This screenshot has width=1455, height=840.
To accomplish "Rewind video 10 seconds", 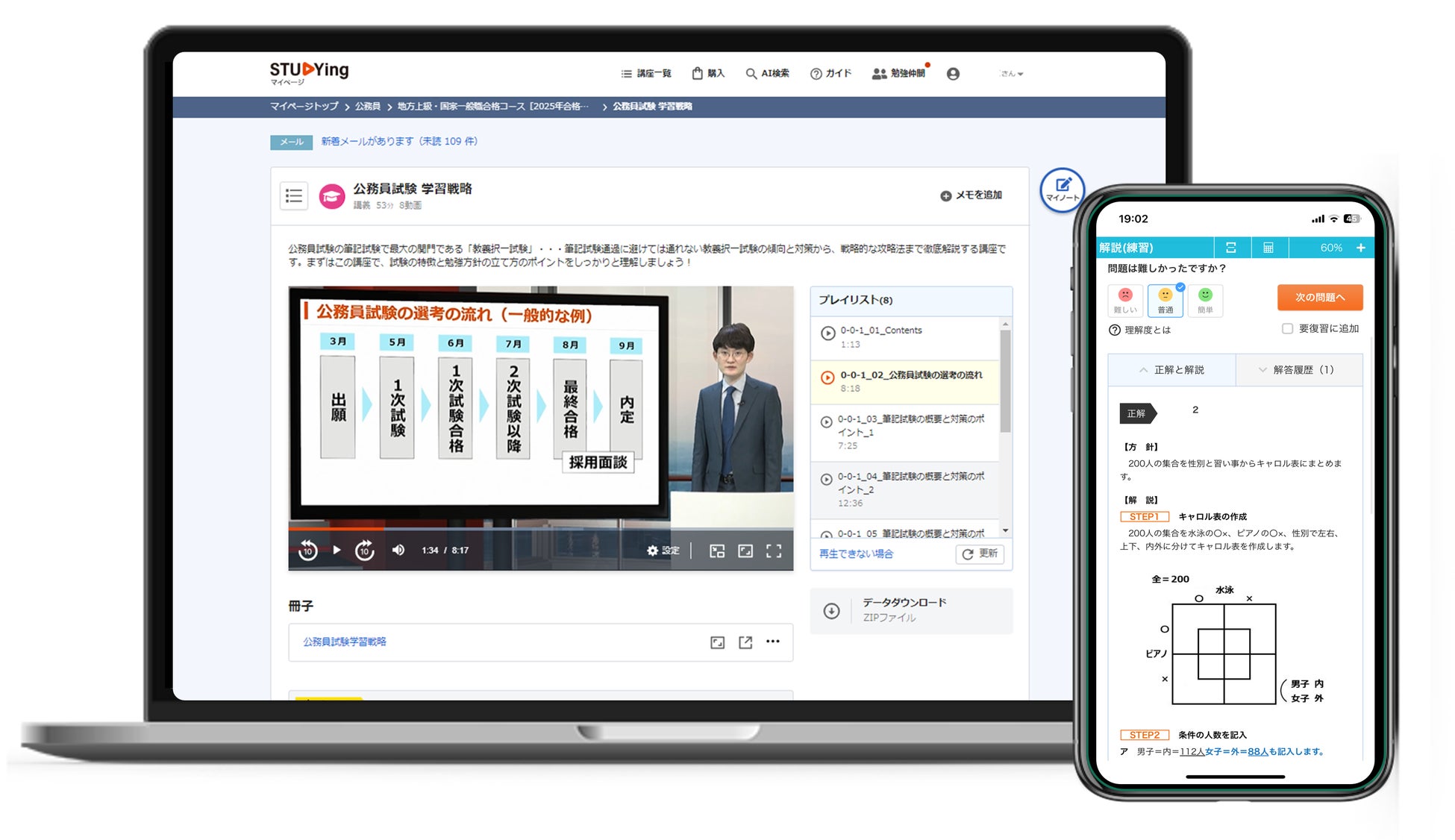I will (x=307, y=551).
